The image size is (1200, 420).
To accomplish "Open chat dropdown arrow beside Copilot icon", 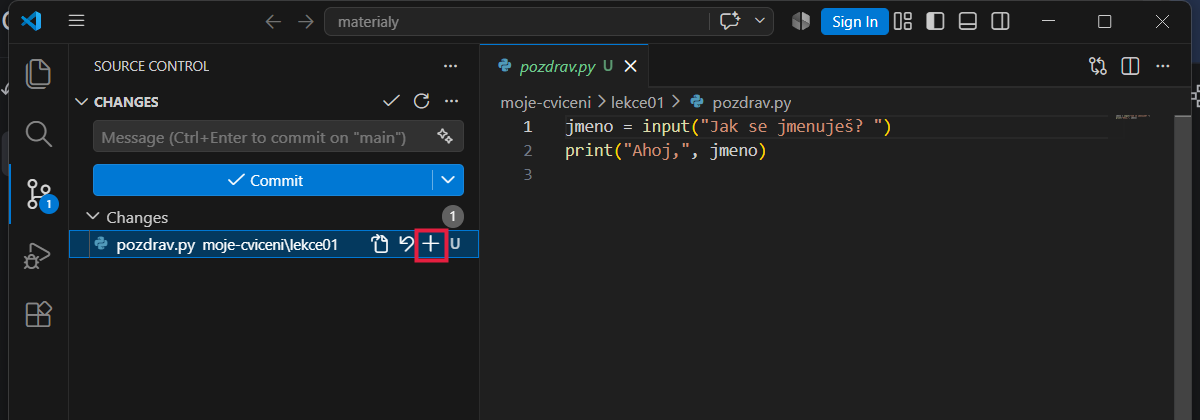I will click(x=761, y=21).
